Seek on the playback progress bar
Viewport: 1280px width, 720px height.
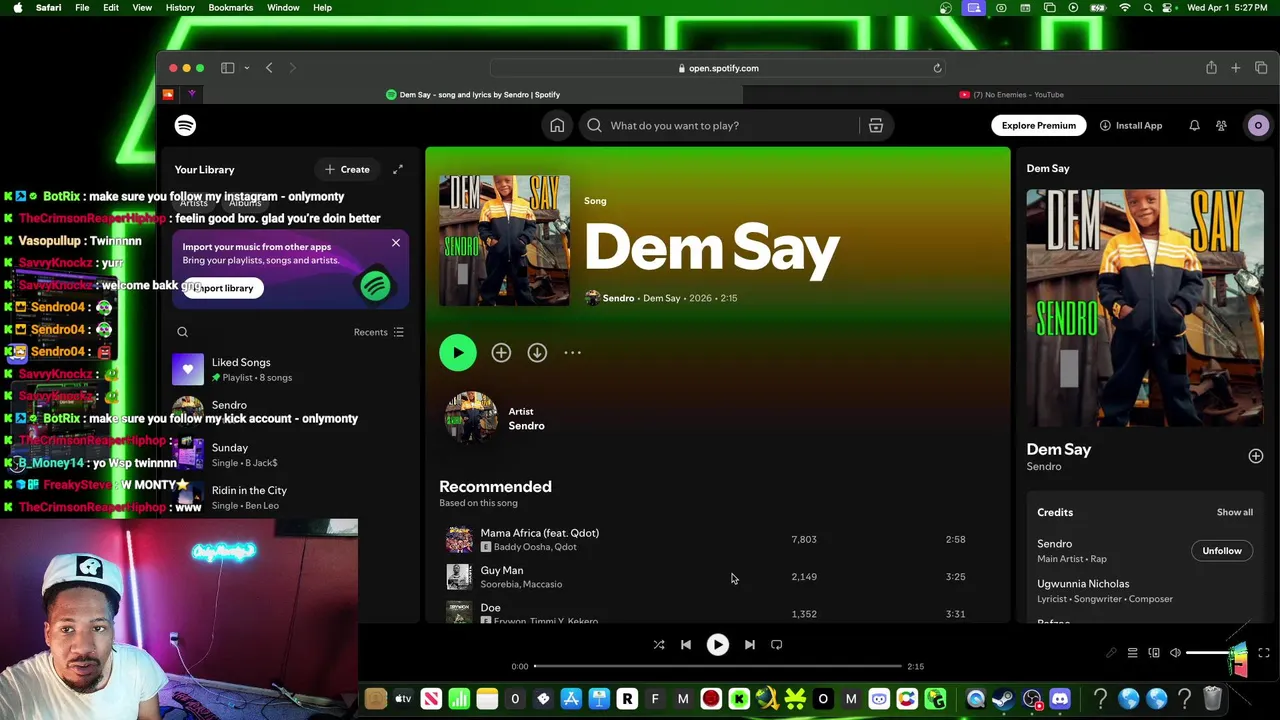point(717,666)
